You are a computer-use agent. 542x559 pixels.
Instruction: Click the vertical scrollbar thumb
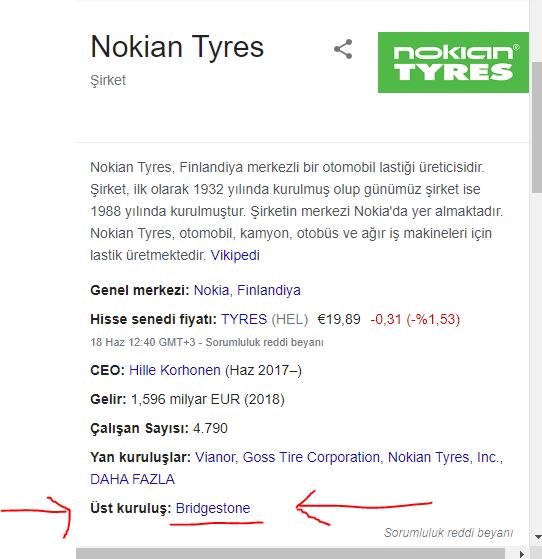(x=537, y=127)
